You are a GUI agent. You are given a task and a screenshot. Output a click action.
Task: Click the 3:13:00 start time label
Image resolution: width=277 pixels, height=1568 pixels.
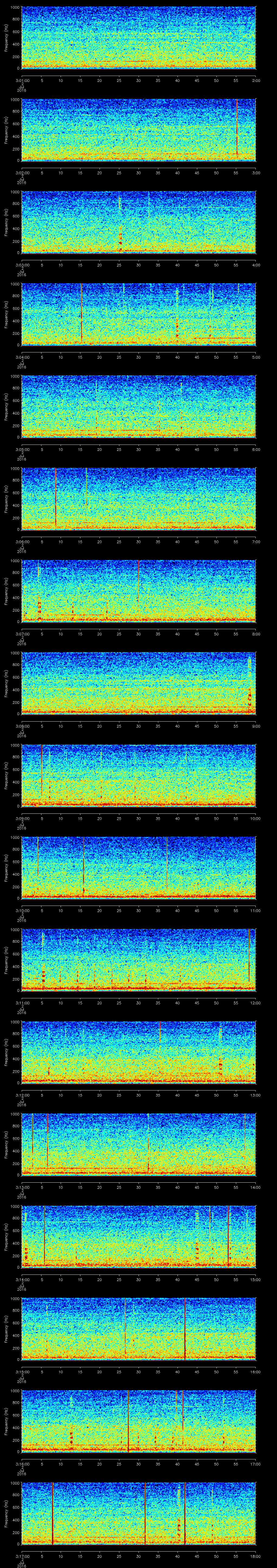coord(22,1187)
